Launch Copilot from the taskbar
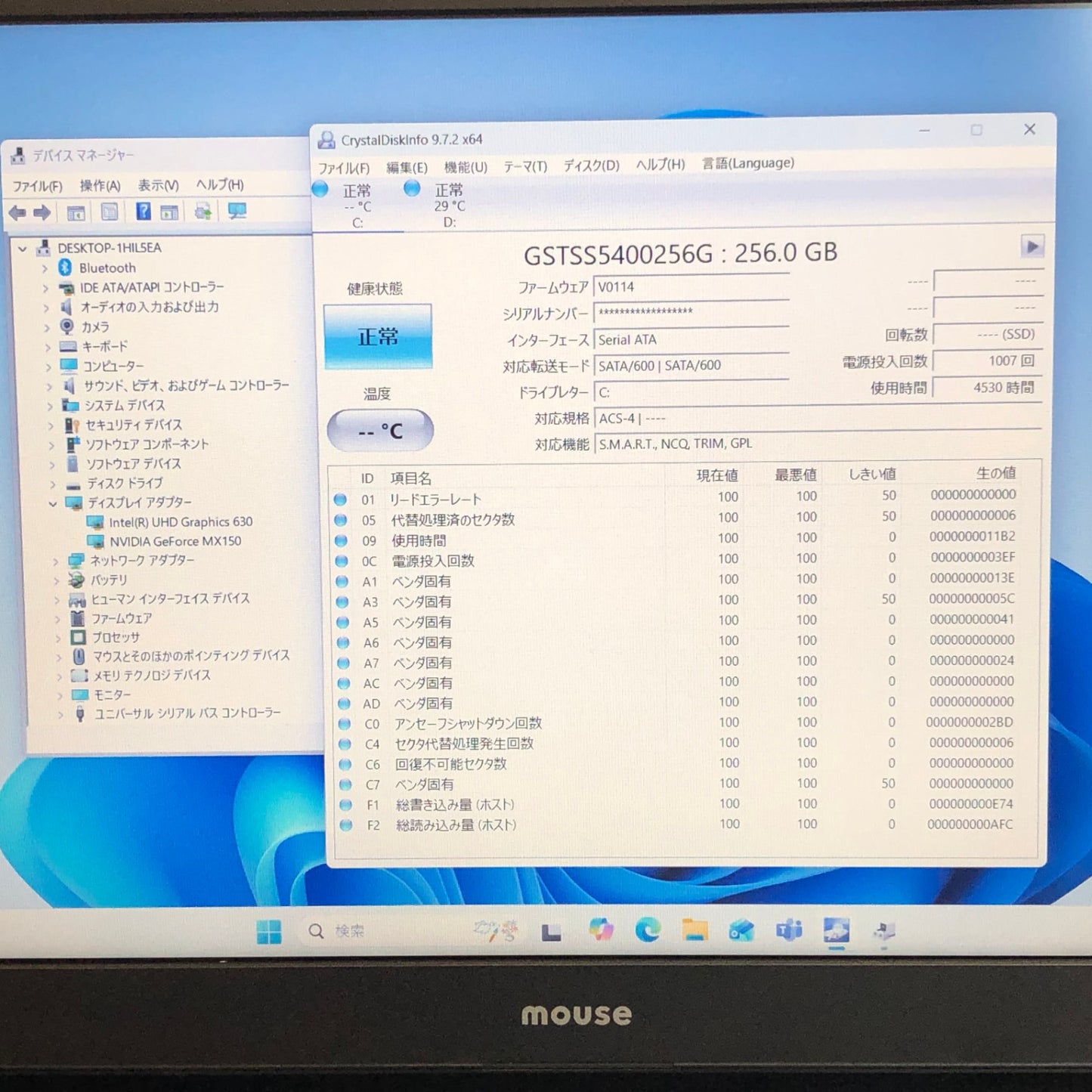The height and width of the screenshot is (1092, 1092). pos(601,930)
